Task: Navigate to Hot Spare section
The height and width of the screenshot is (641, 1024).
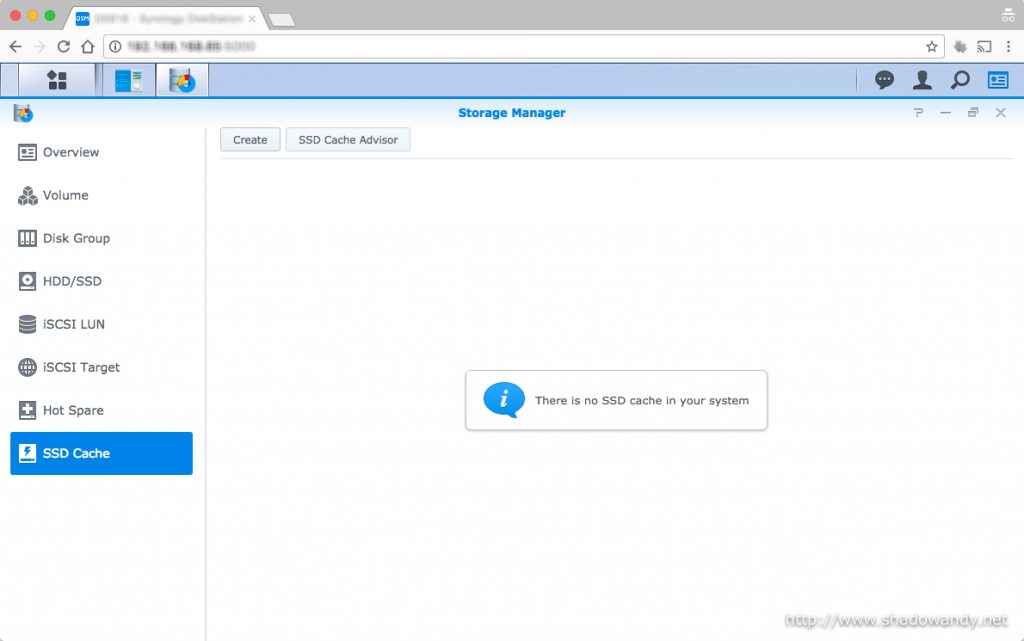Action: click(x=73, y=410)
